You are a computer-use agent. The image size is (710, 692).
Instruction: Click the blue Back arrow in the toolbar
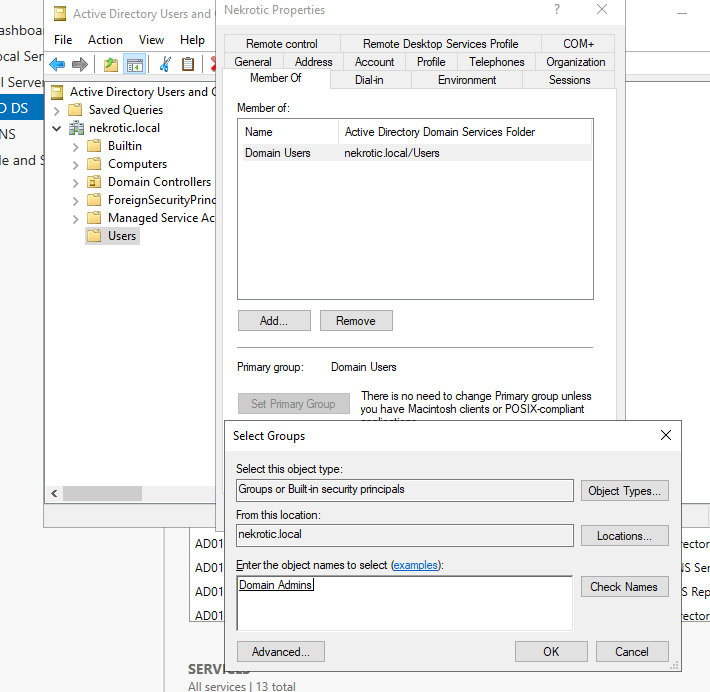tap(57, 64)
